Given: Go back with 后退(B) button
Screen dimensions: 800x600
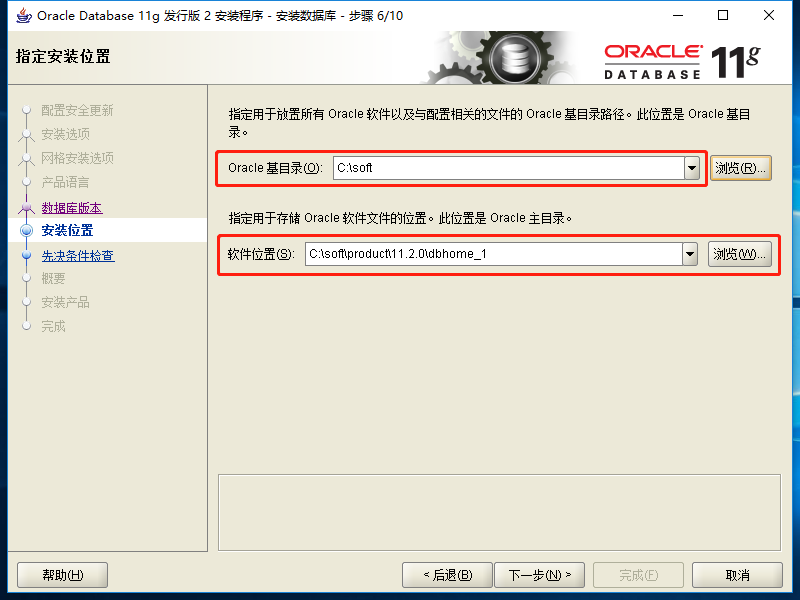Looking at the screenshot, I should point(447,576).
